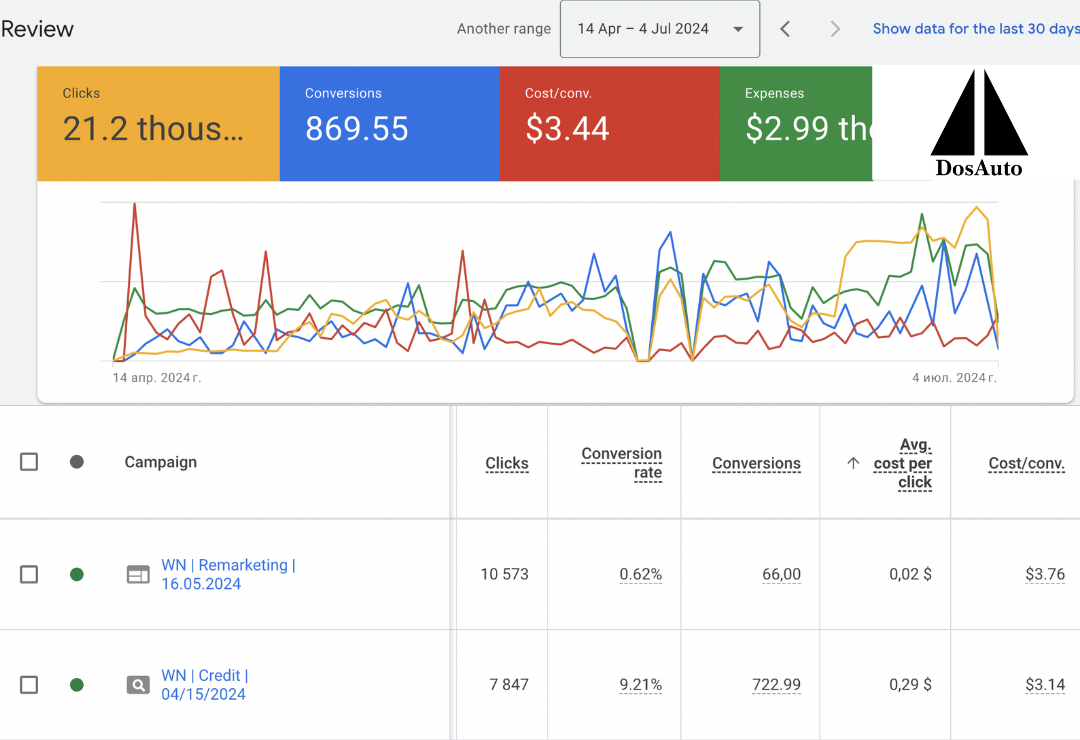The image size is (1080, 740).
Task: Sort table by Conversion rate column
Action: click(621, 463)
